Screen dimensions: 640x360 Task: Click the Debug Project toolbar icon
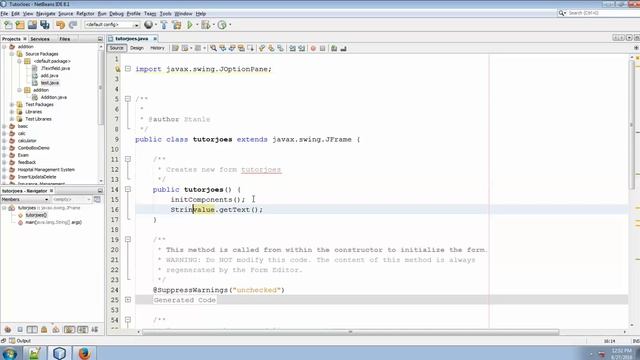[x=206, y=25]
